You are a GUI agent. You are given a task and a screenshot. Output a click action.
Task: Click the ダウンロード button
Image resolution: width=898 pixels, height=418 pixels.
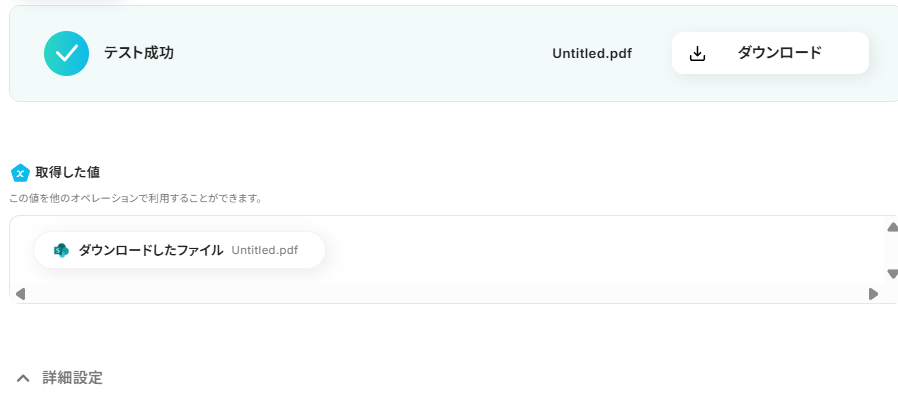pos(770,53)
